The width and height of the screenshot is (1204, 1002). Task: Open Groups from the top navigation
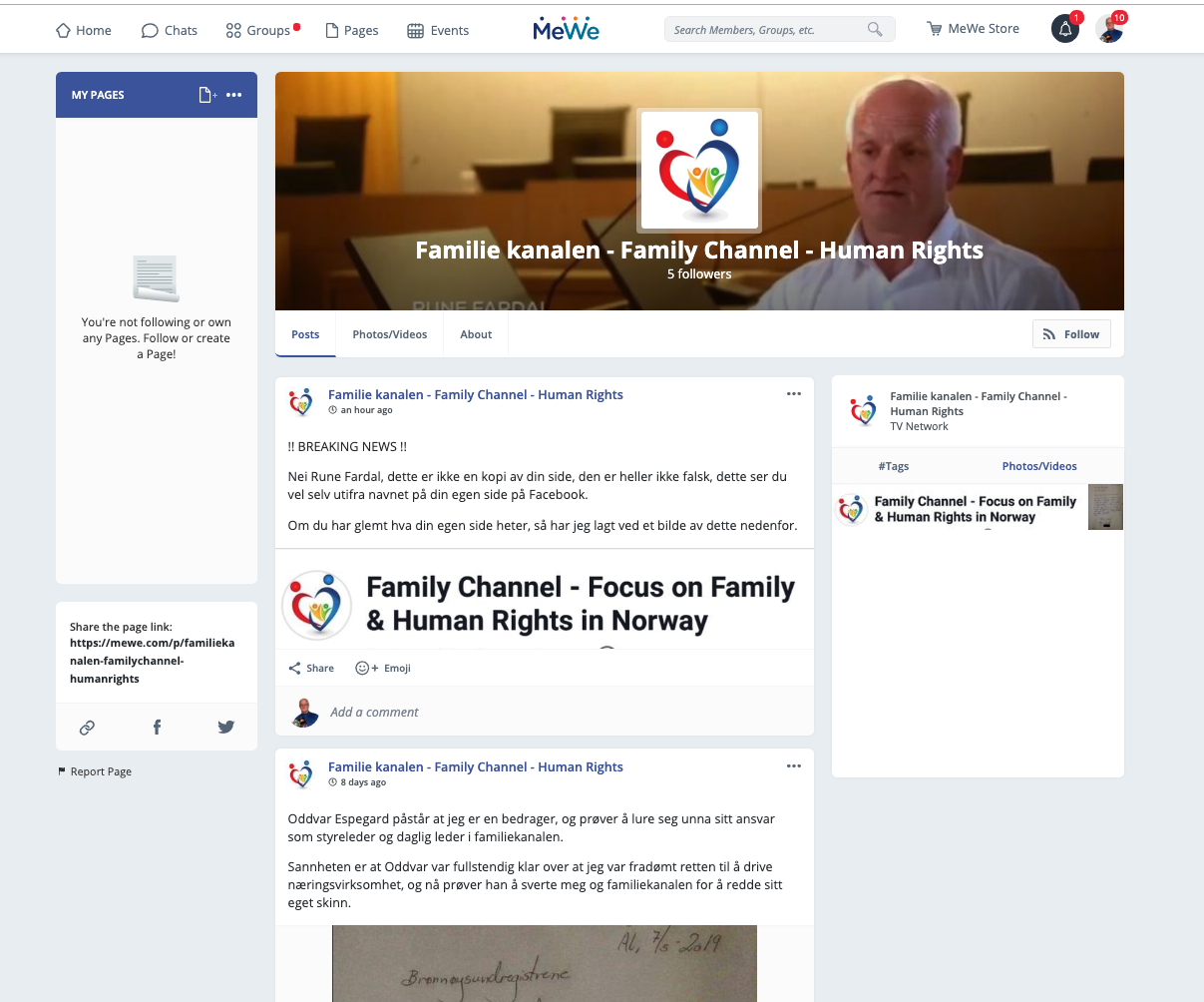click(259, 30)
